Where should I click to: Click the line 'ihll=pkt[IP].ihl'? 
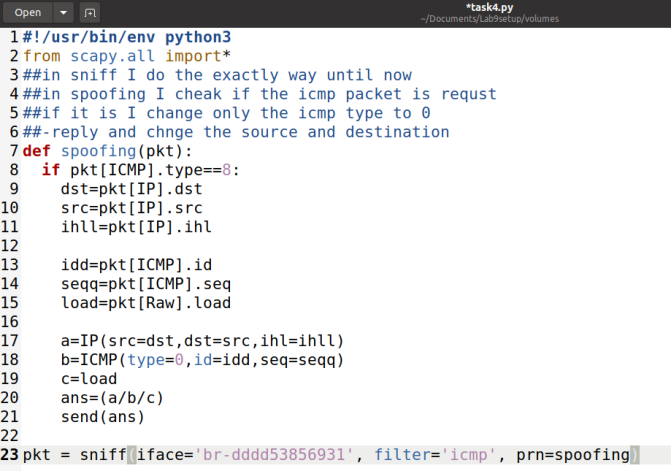[136, 226]
